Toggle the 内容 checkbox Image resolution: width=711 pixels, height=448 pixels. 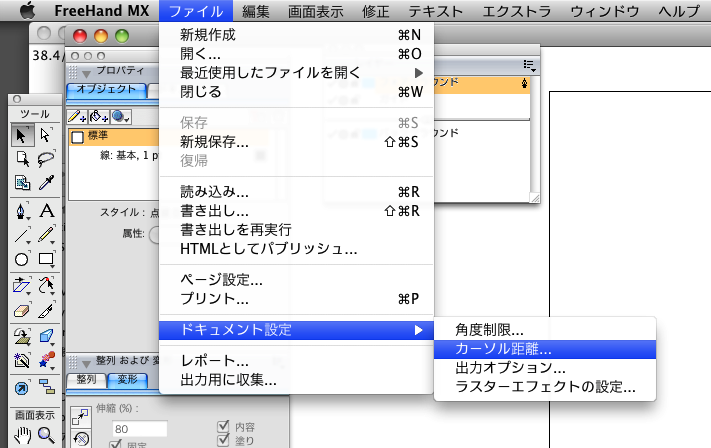point(224,424)
